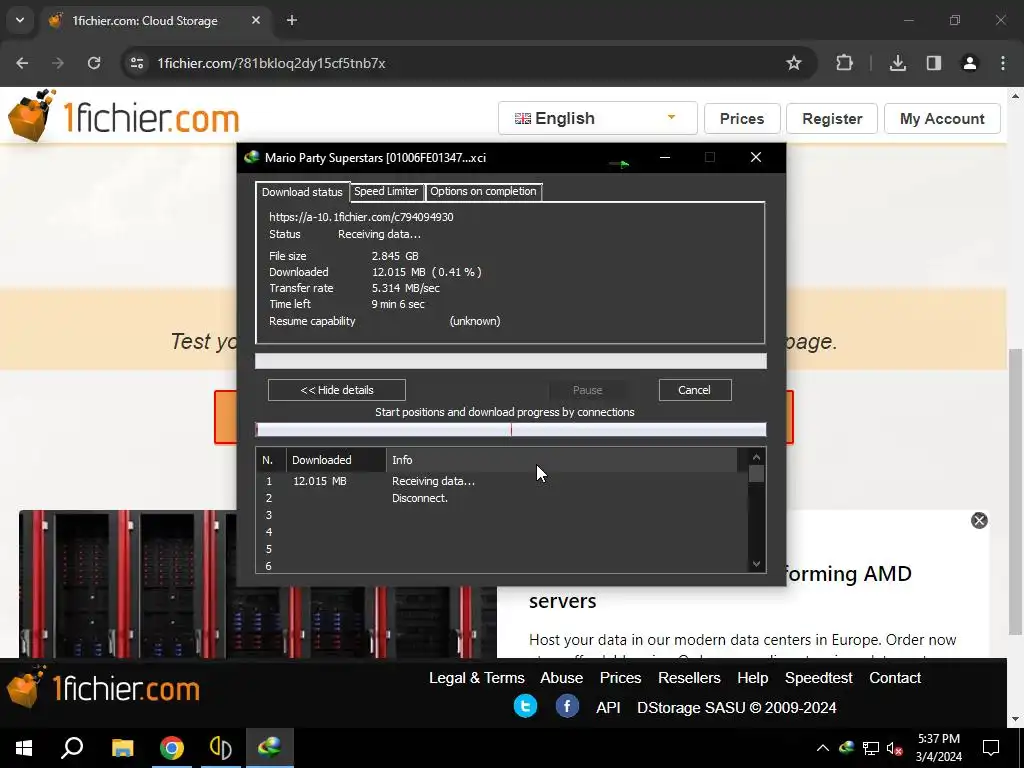
Task: Open the network tray icon
Action: click(871, 748)
